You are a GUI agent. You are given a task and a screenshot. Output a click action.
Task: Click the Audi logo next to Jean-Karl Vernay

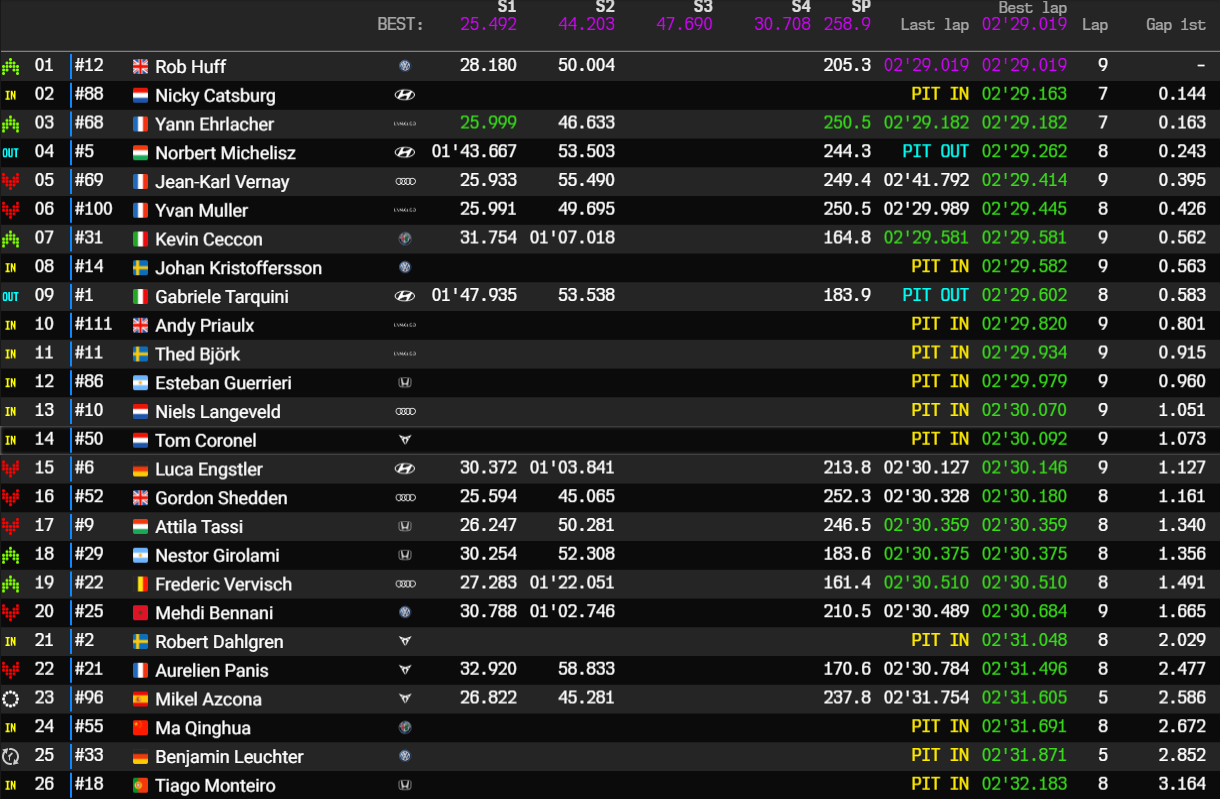405,182
